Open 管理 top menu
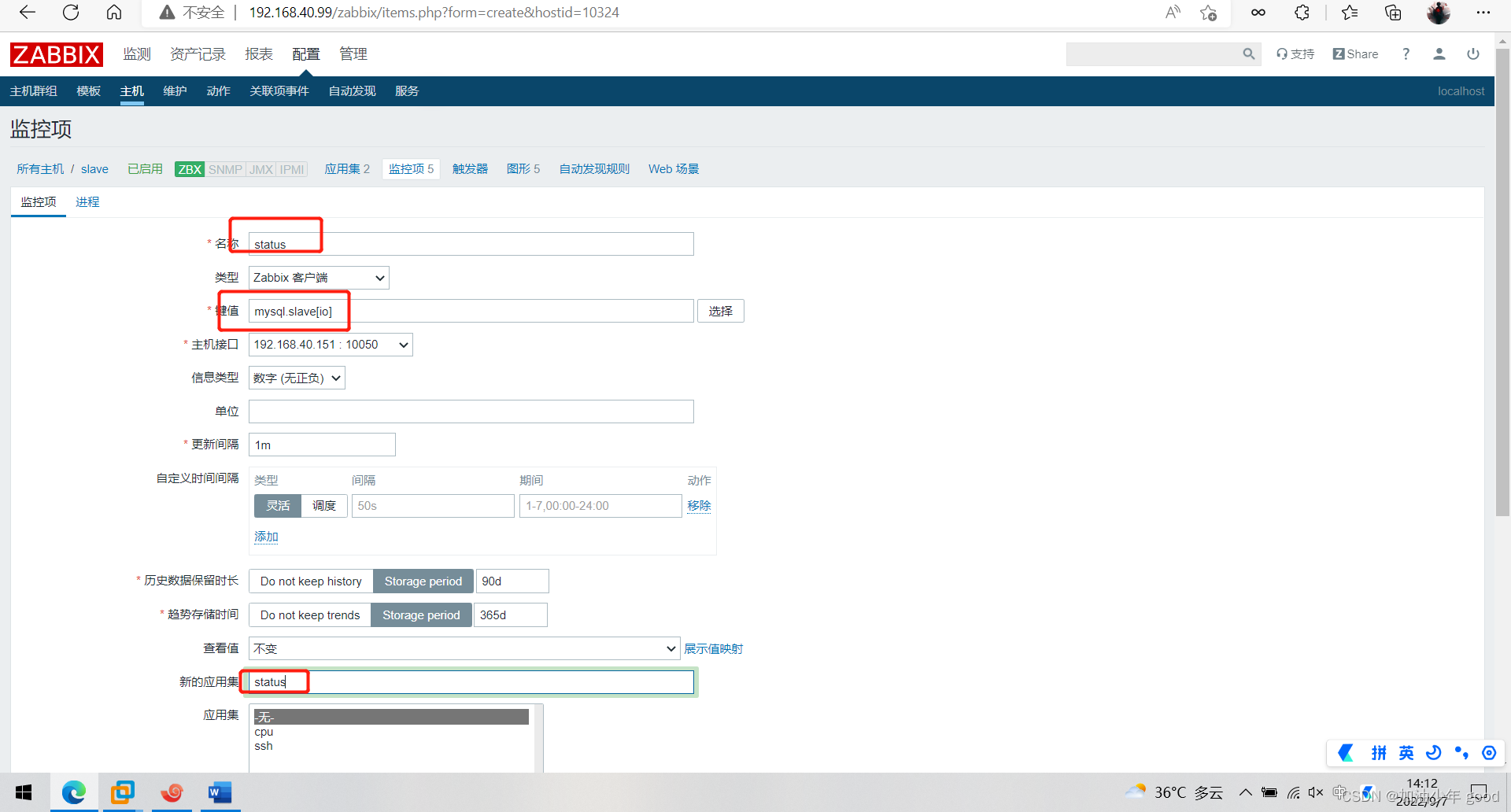The width and height of the screenshot is (1511, 812). pyautogui.click(x=353, y=54)
